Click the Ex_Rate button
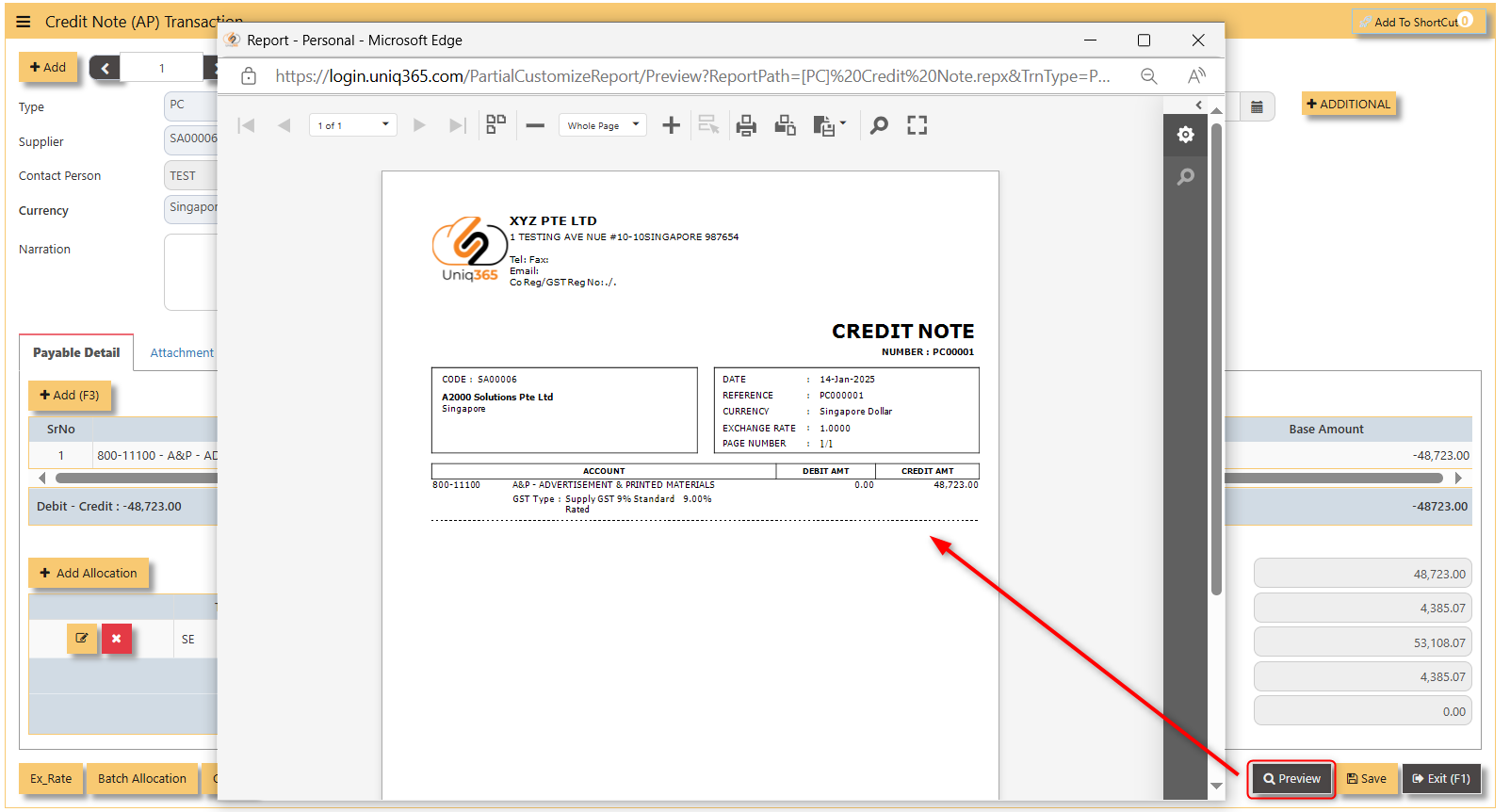The width and height of the screenshot is (1510, 812). pos(51,778)
